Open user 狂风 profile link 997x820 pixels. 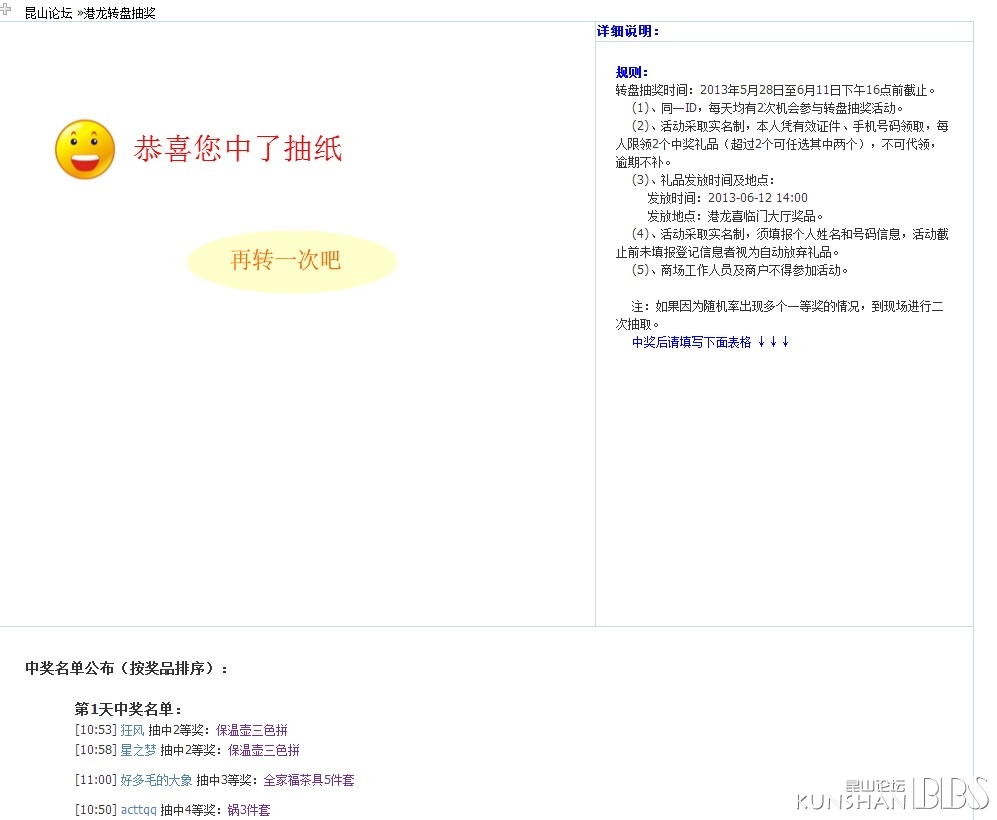coord(132,730)
